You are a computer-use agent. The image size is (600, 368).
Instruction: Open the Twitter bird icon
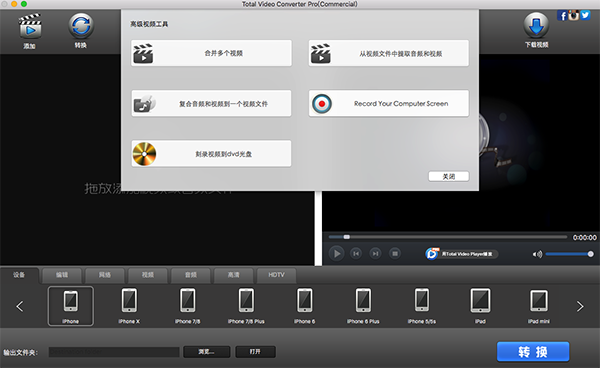pos(585,15)
